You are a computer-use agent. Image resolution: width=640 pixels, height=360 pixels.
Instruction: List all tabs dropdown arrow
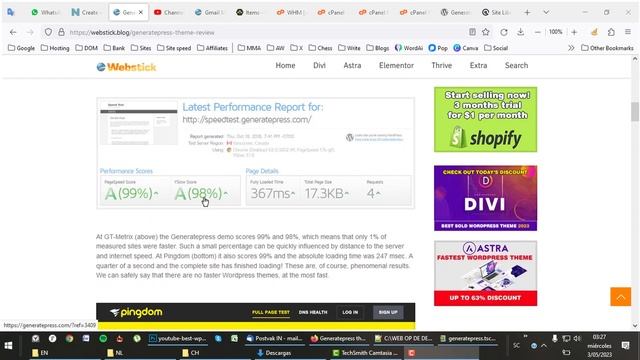tap(546, 12)
